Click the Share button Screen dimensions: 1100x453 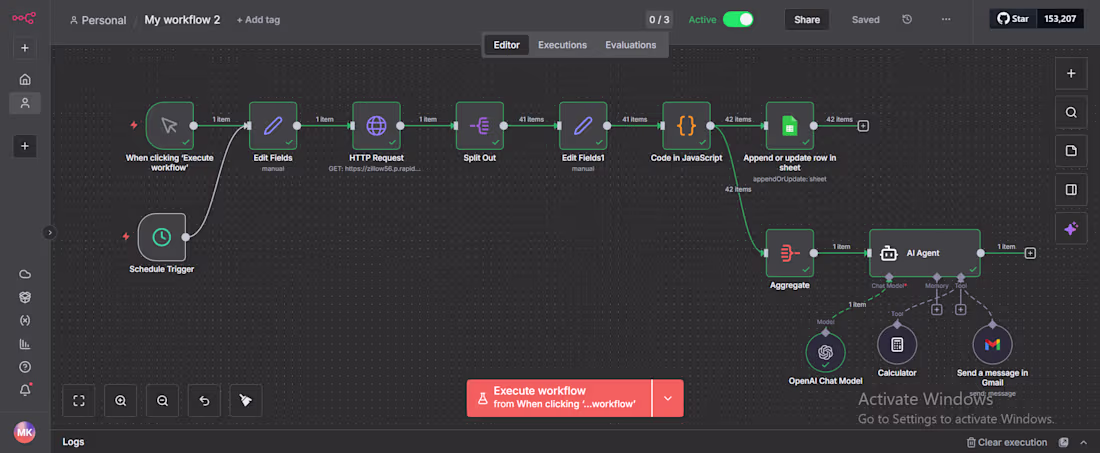(807, 20)
